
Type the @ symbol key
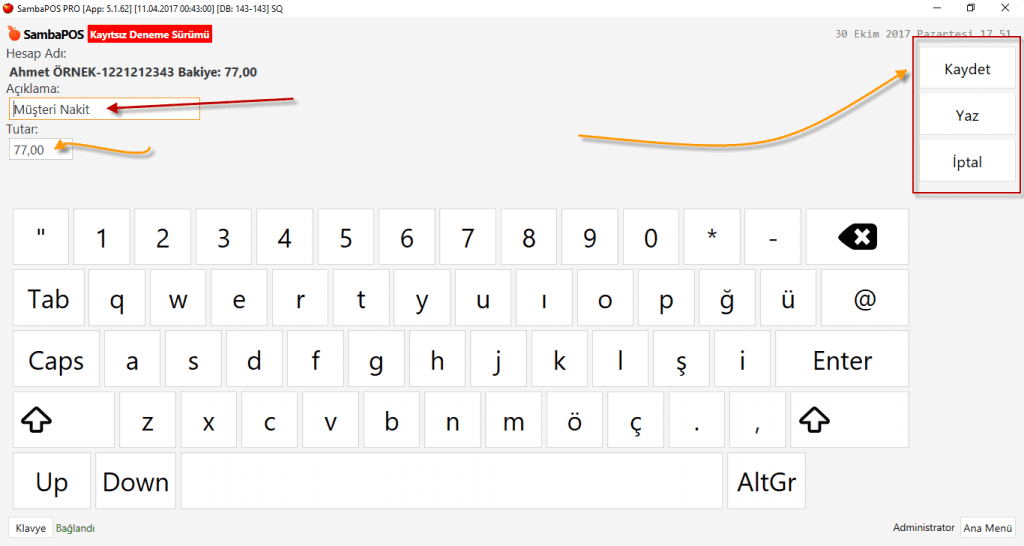(865, 299)
